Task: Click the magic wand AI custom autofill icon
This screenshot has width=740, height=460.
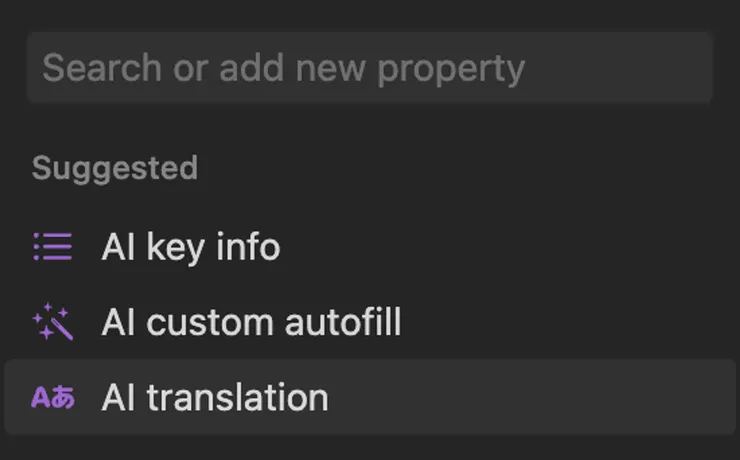Action: click(x=53, y=322)
